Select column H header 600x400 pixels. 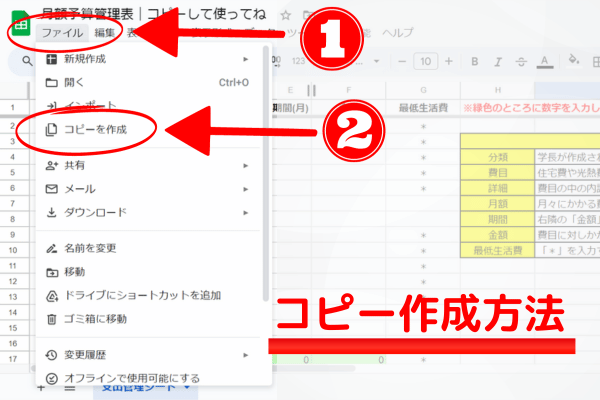coord(497,90)
